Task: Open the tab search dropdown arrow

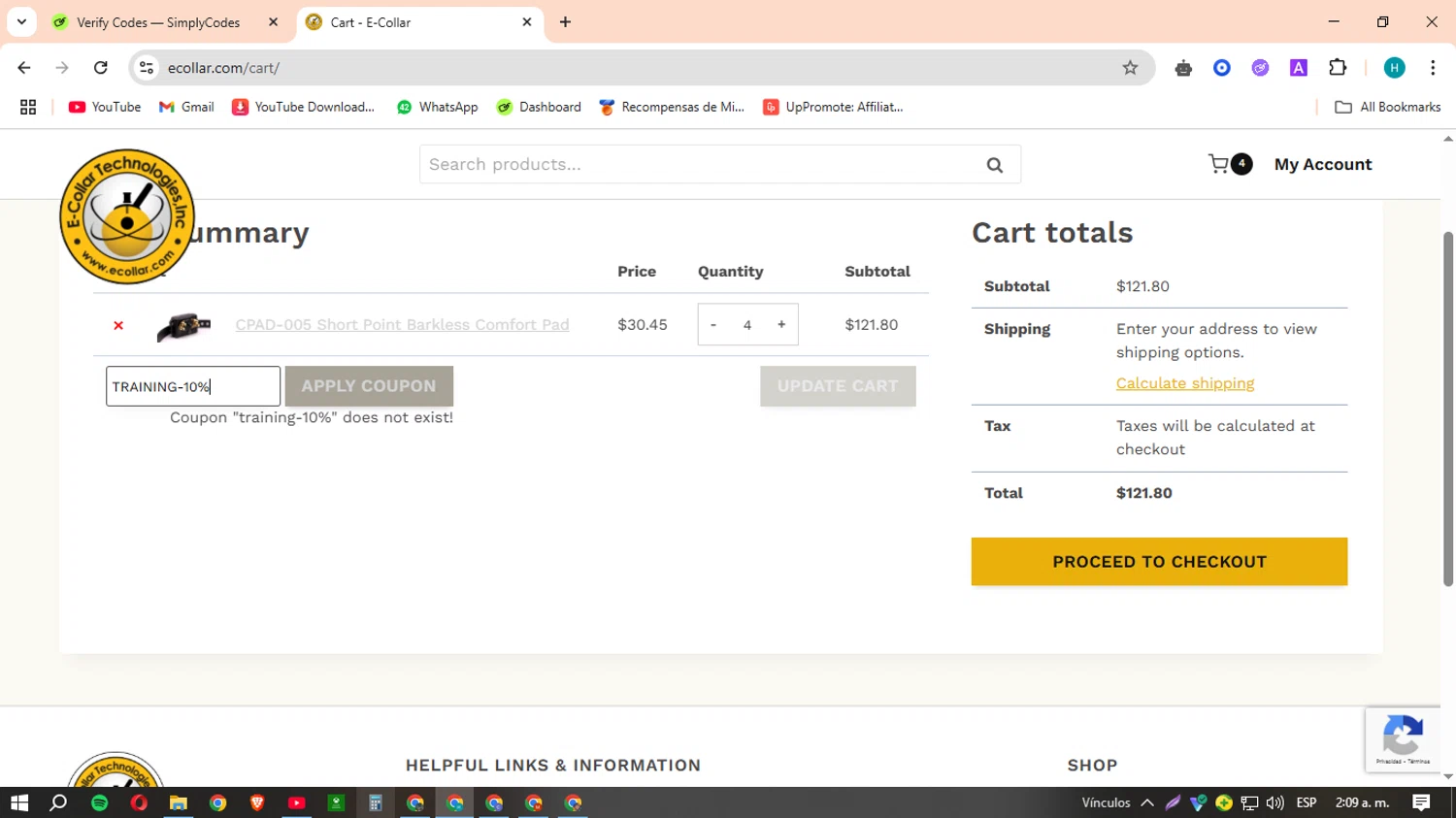Action: 21,21
